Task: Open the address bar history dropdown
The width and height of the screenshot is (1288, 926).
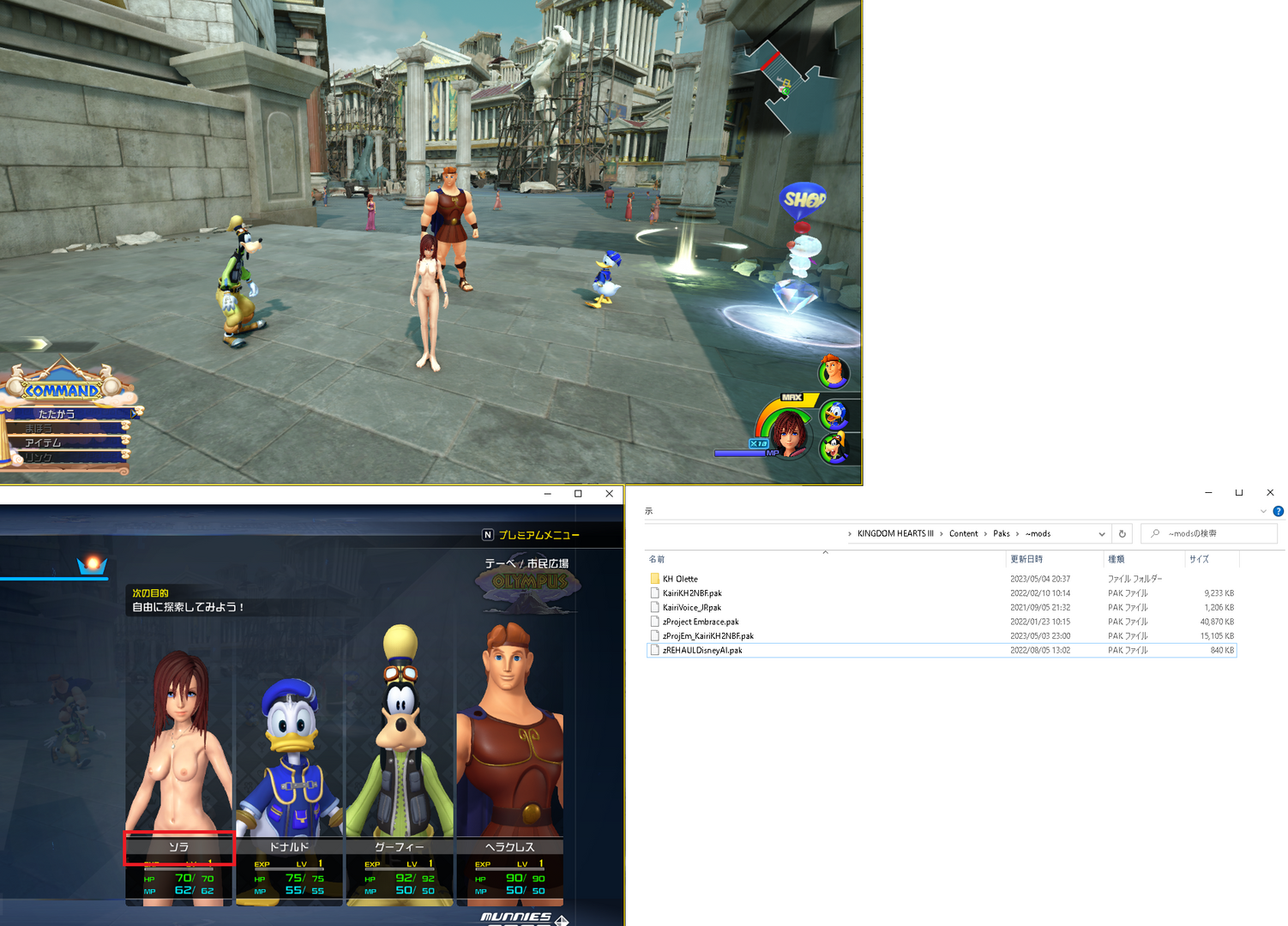Action: tap(1102, 533)
